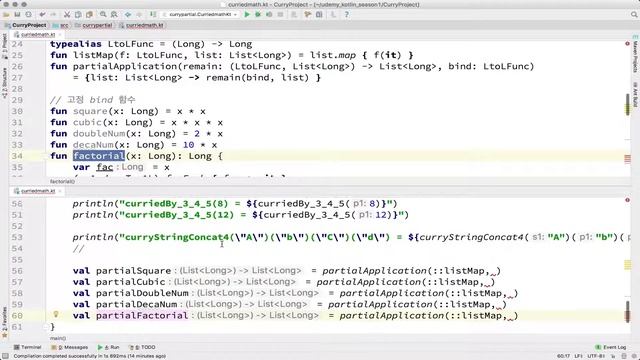Click the Back navigation arrow icon
The width and height of the screenshot is (640, 360).
[128, 15]
